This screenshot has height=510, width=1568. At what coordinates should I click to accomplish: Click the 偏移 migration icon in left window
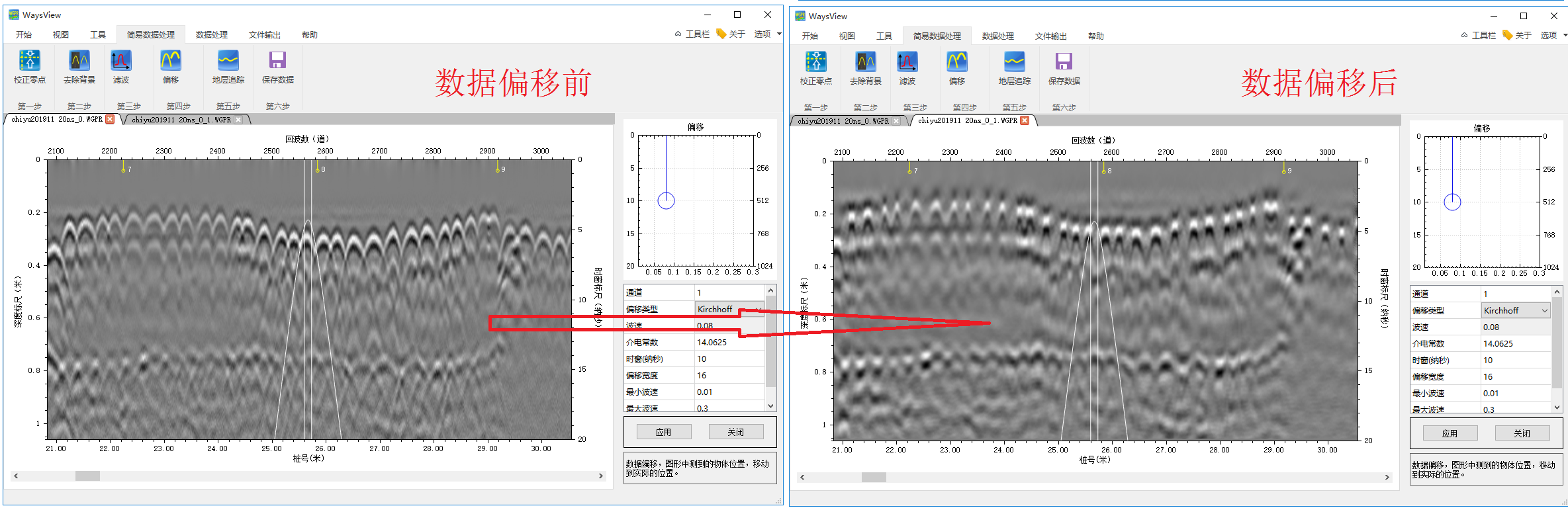click(x=171, y=61)
